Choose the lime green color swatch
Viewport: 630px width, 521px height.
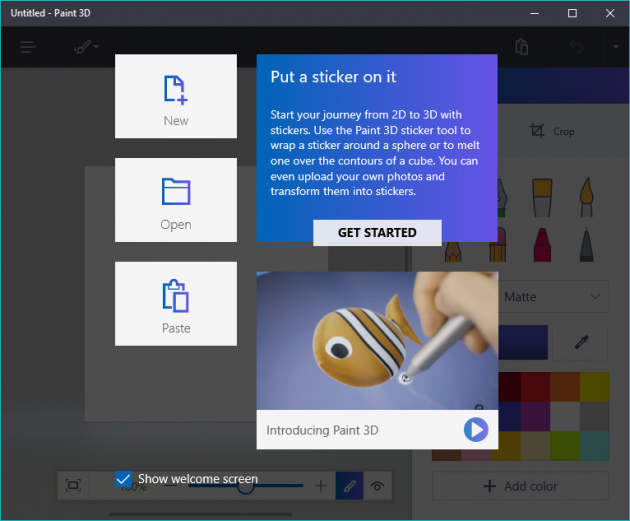point(565,446)
